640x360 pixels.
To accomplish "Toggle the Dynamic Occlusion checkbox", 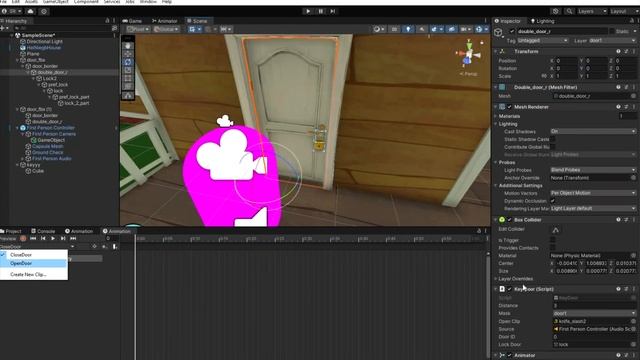I will 553,201.
